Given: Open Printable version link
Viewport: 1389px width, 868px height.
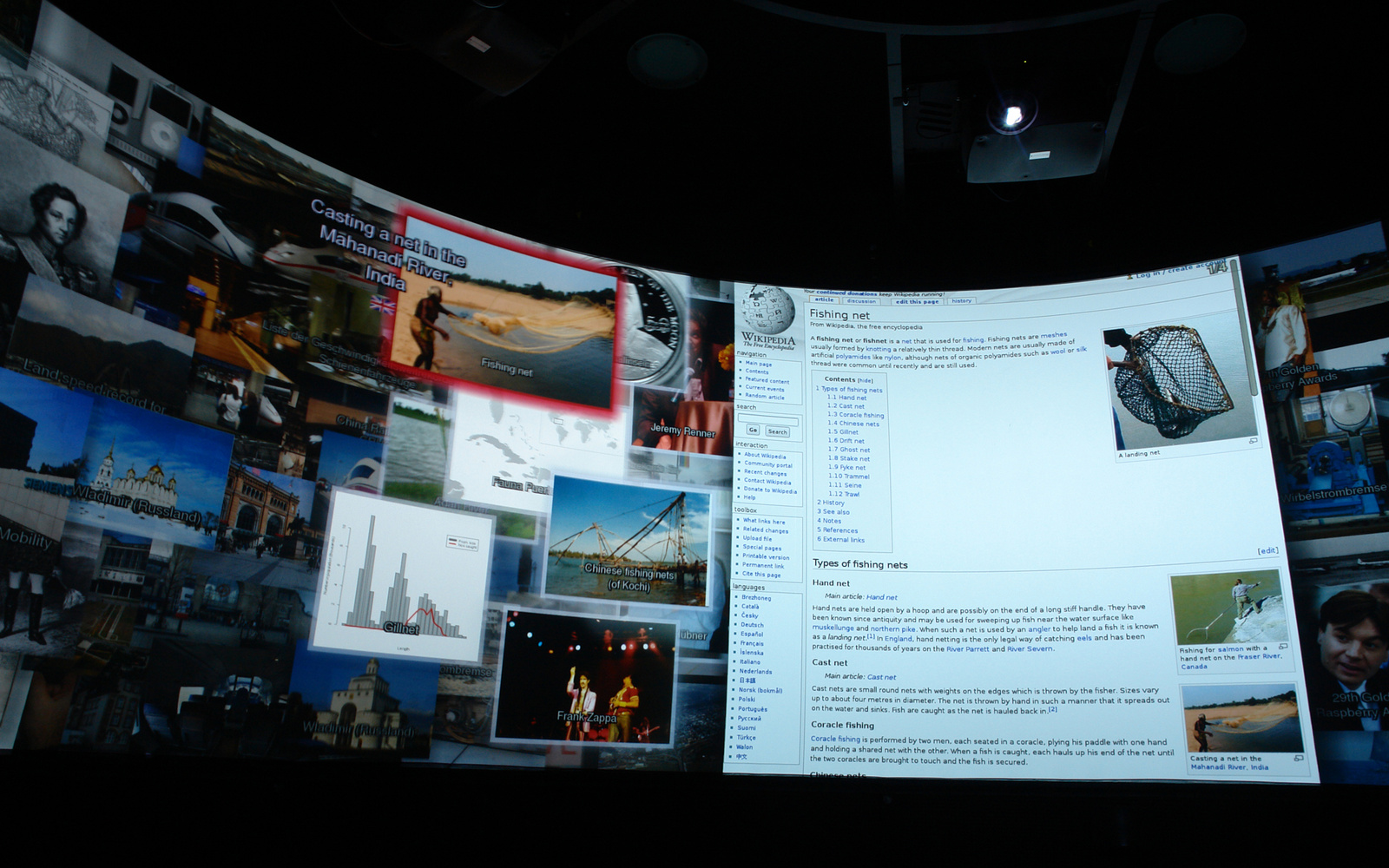Looking at the screenshot, I should (x=766, y=556).
